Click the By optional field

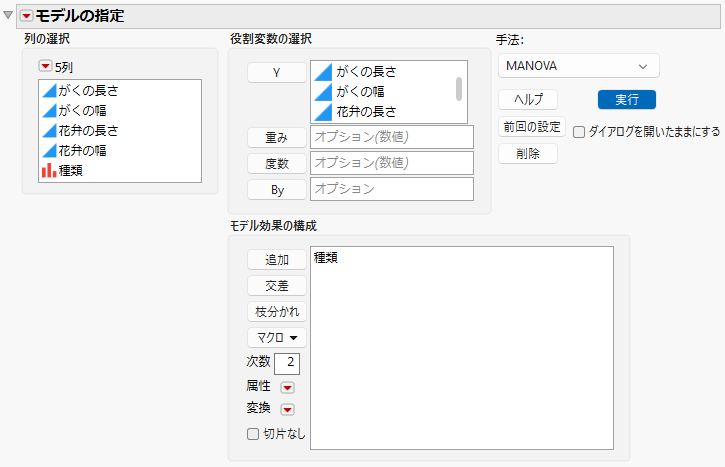tap(392, 189)
